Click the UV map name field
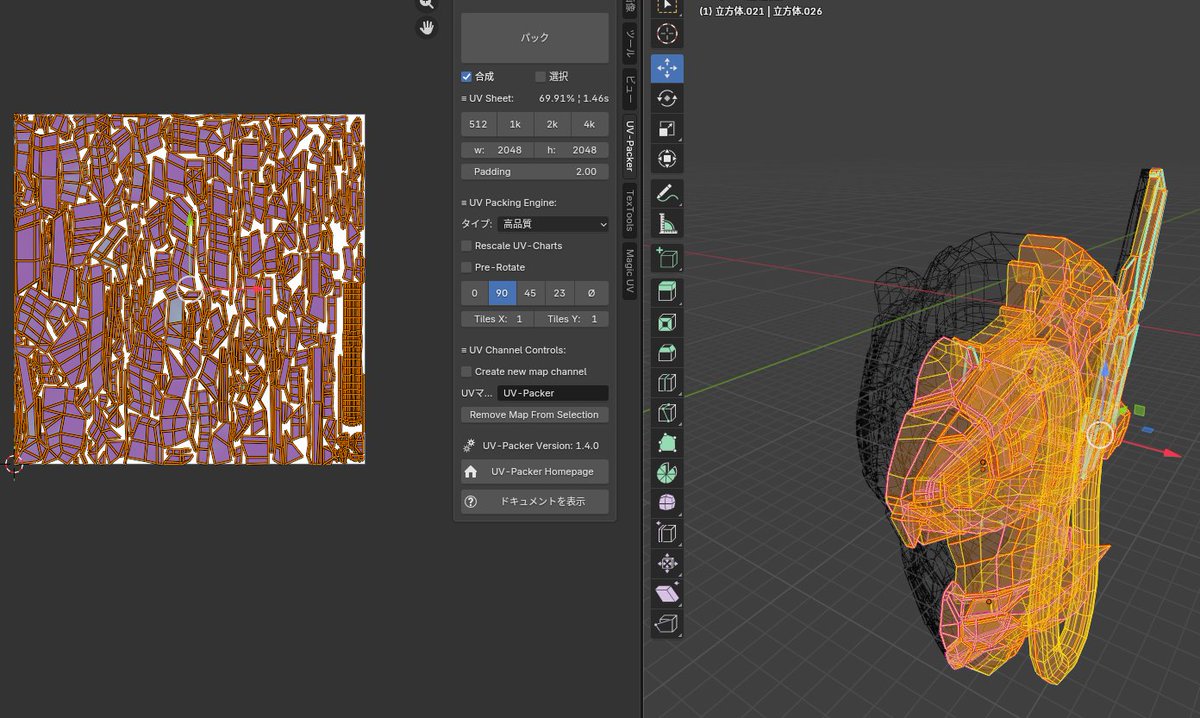Image resolution: width=1200 pixels, height=718 pixels. tap(552, 394)
